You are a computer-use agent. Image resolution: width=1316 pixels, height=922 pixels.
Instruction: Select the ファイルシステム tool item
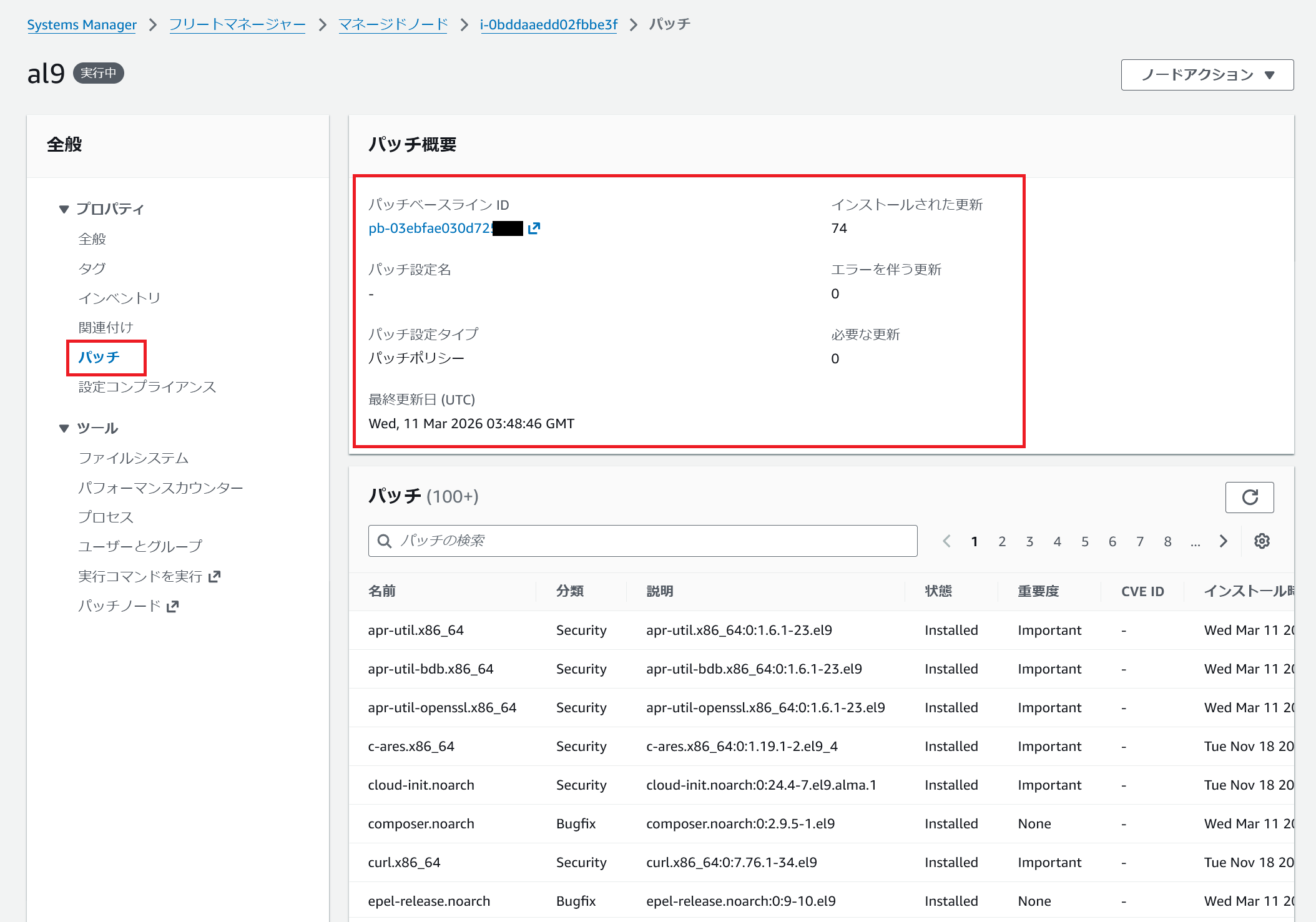134,458
